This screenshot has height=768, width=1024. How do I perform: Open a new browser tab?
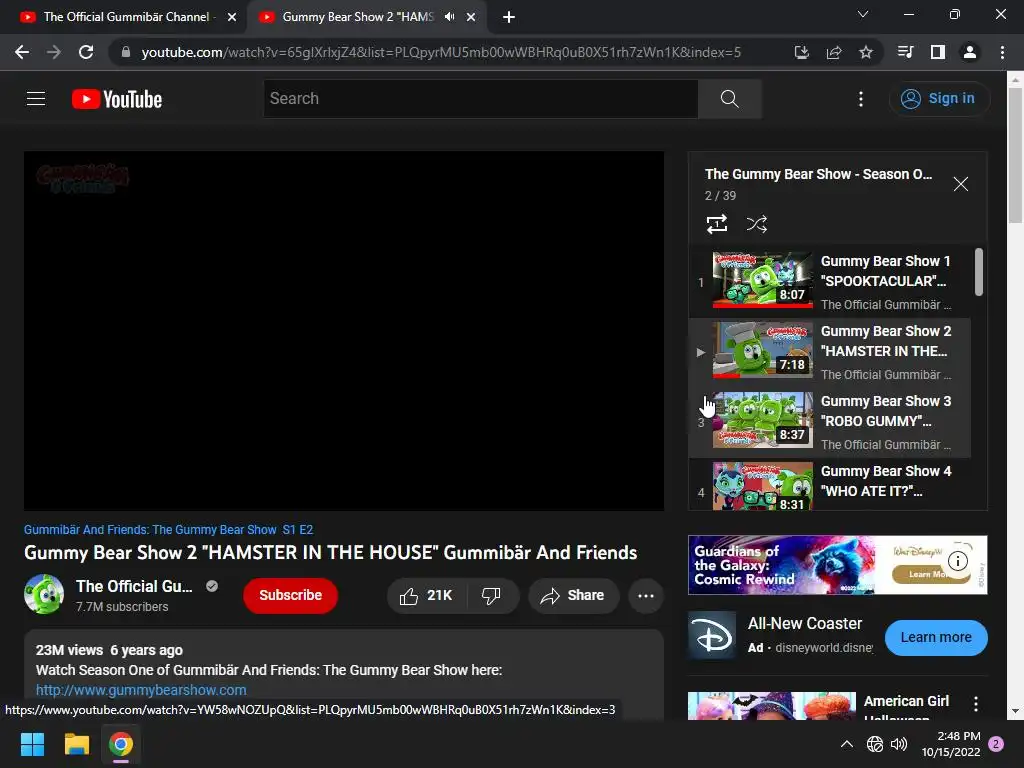point(509,18)
